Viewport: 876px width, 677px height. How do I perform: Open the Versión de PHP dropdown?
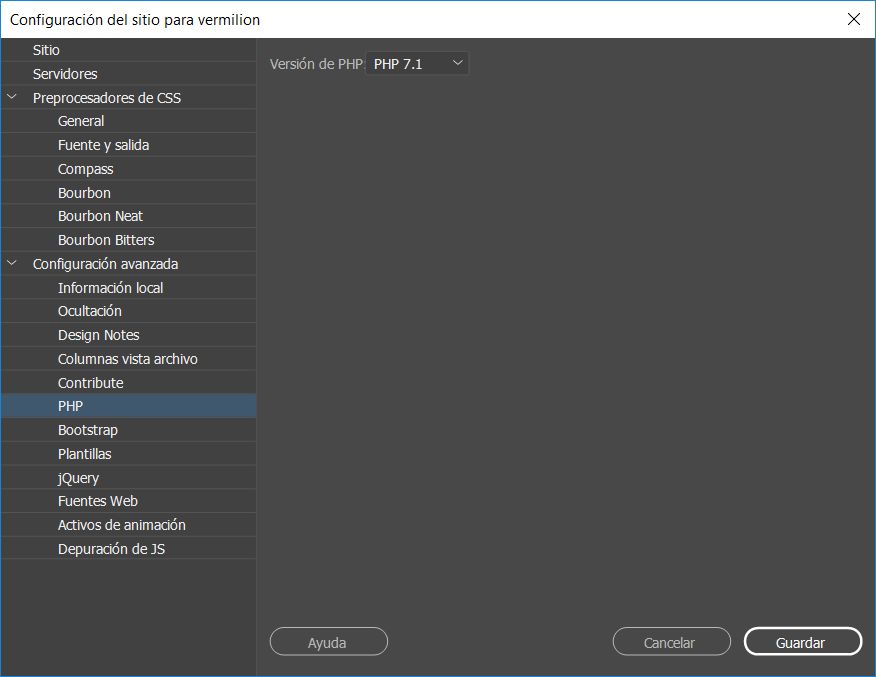tap(417, 62)
